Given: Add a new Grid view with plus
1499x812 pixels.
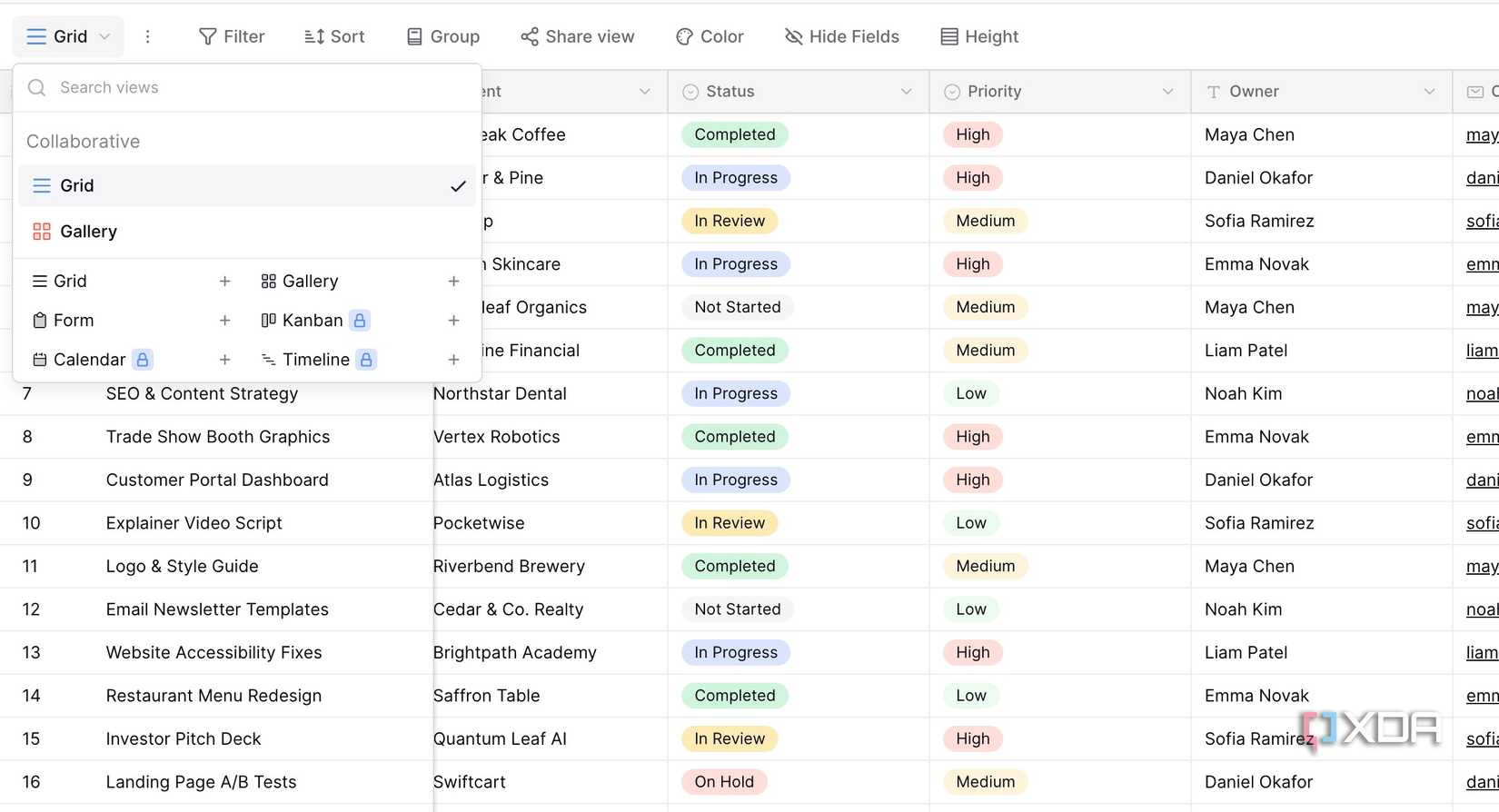Looking at the screenshot, I should [224, 282].
